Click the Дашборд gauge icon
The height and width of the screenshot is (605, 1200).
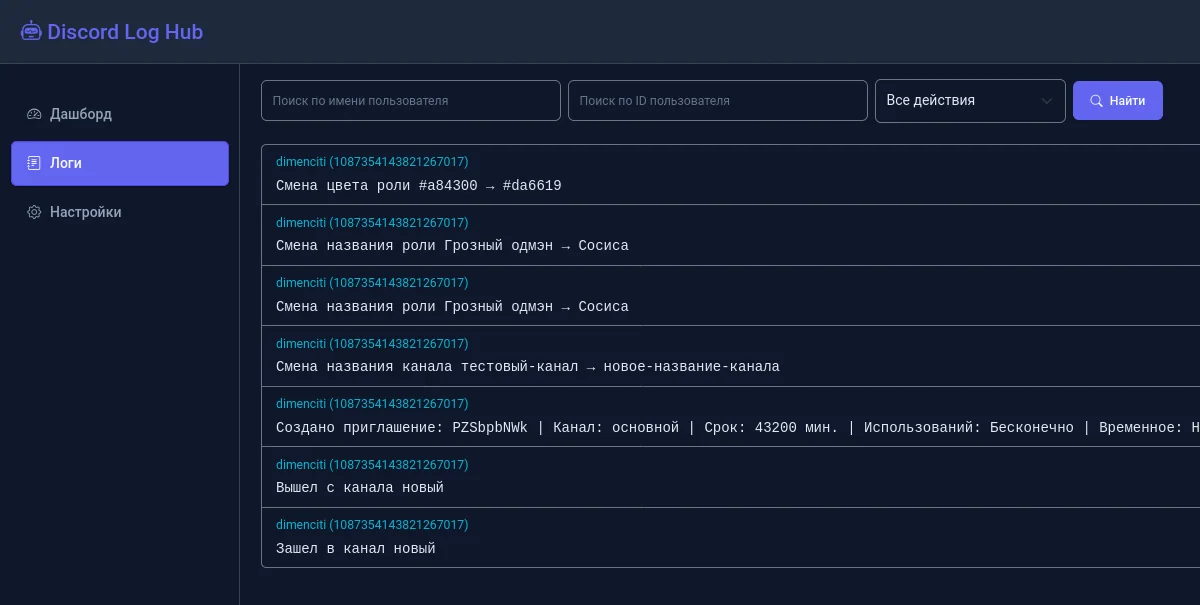(x=34, y=114)
